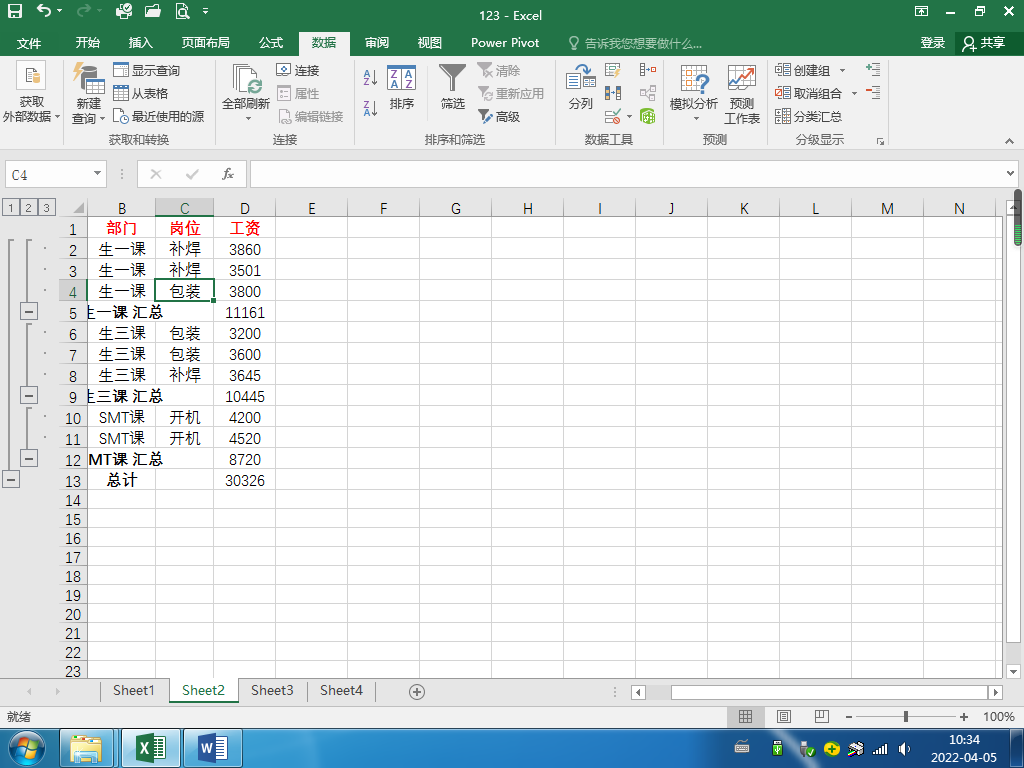Click 取消组合 to ungroup
This screenshot has height=768, width=1024.
(x=808, y=93)
